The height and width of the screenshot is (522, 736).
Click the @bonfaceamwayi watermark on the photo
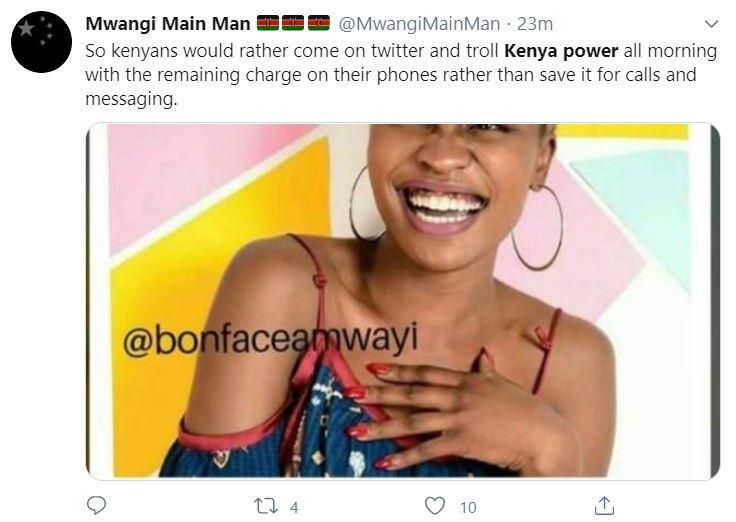tap(270, 339)
